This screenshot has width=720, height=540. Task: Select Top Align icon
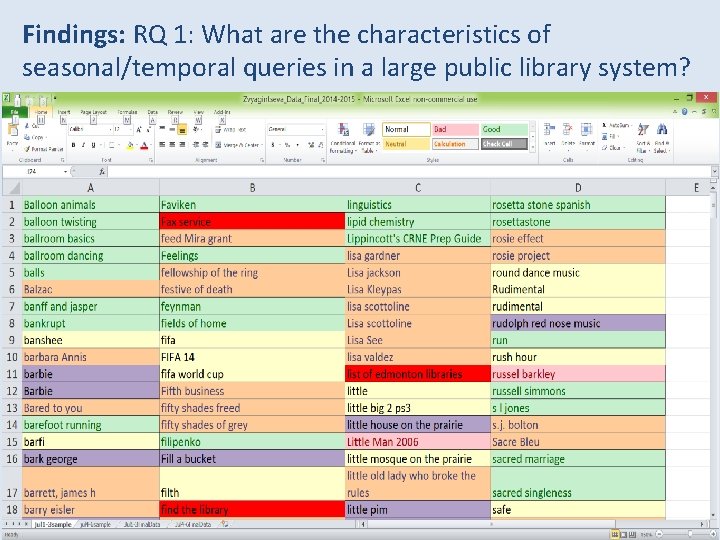163,129
